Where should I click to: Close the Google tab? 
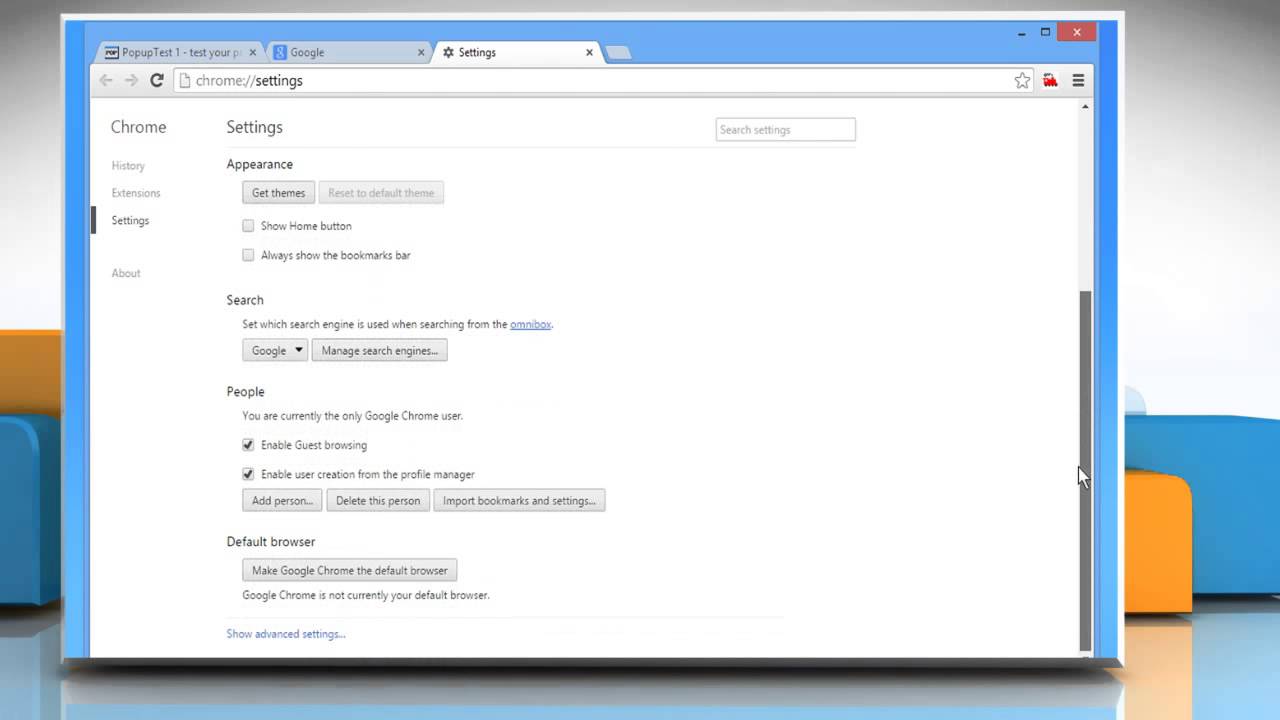421,52
